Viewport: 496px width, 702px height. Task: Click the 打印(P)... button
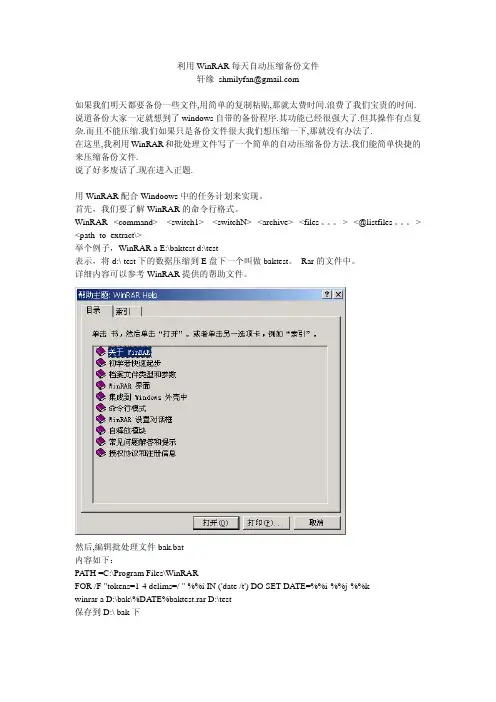pos(266,522)
